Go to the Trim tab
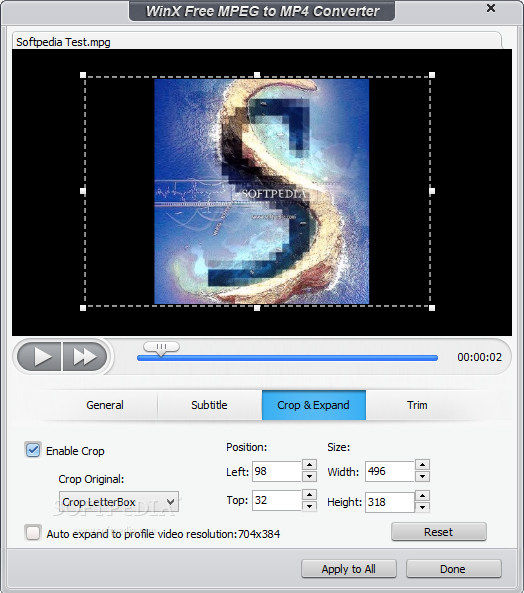 (x=417, y=405)
